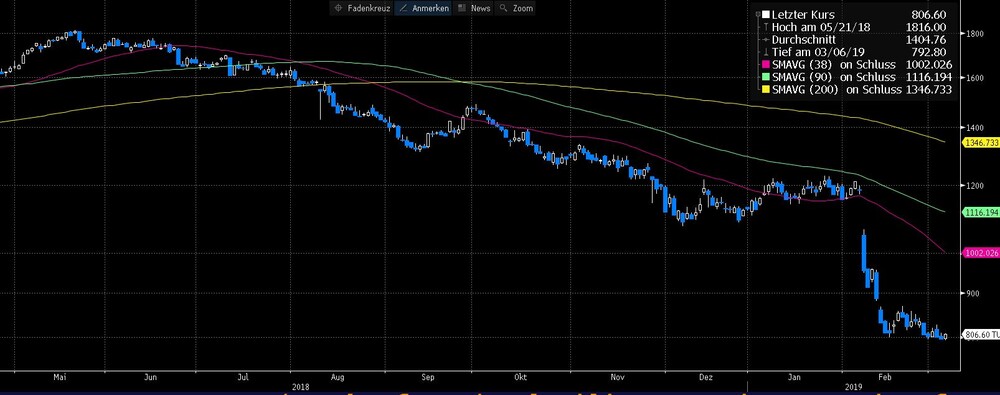This screenshot has width=1000, height=395.
Task: Click the 1400 price axis label
Action: [975, 127]
